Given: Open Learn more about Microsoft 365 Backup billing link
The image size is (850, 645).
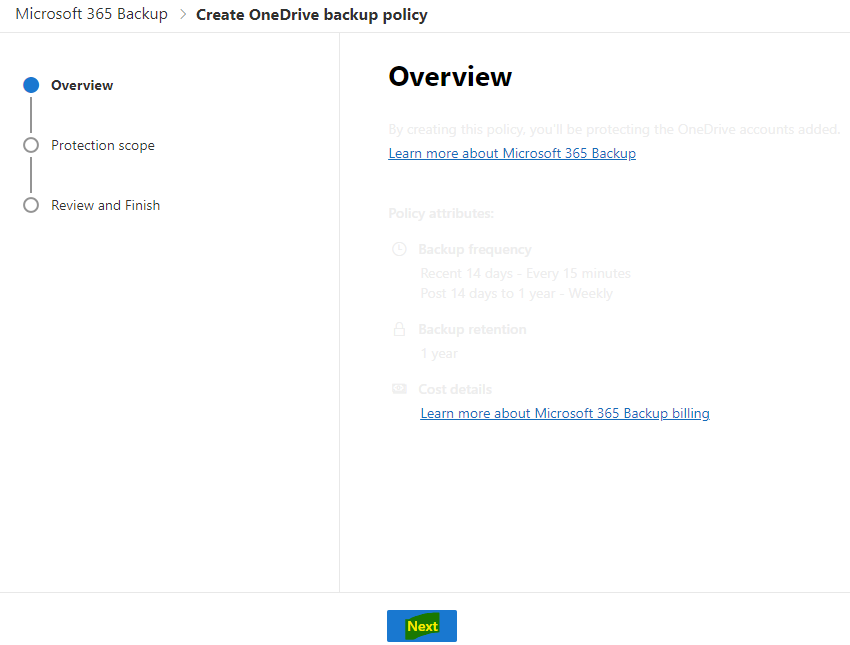Looking at the screenshot, I should (564, 414).
